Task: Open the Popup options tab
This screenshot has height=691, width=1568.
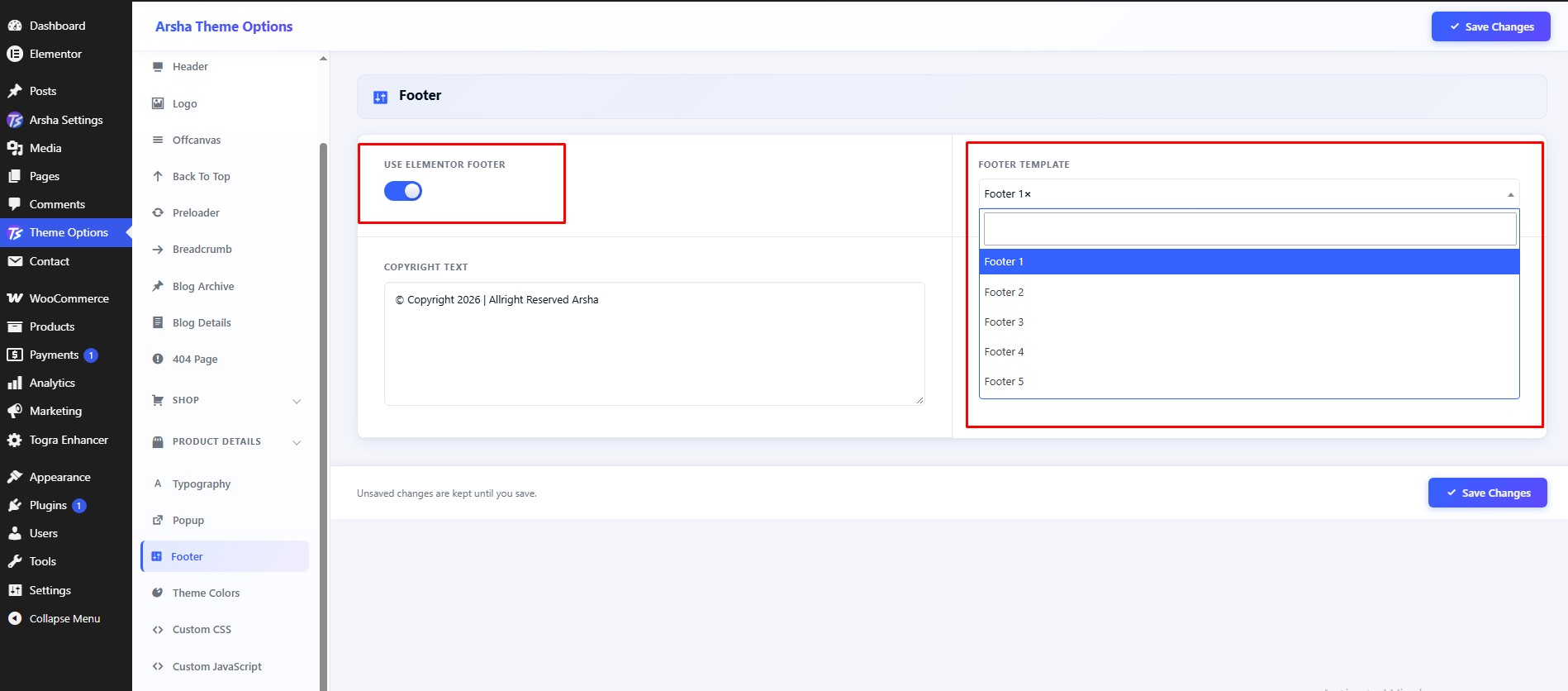Action: [x=225, y=520]
